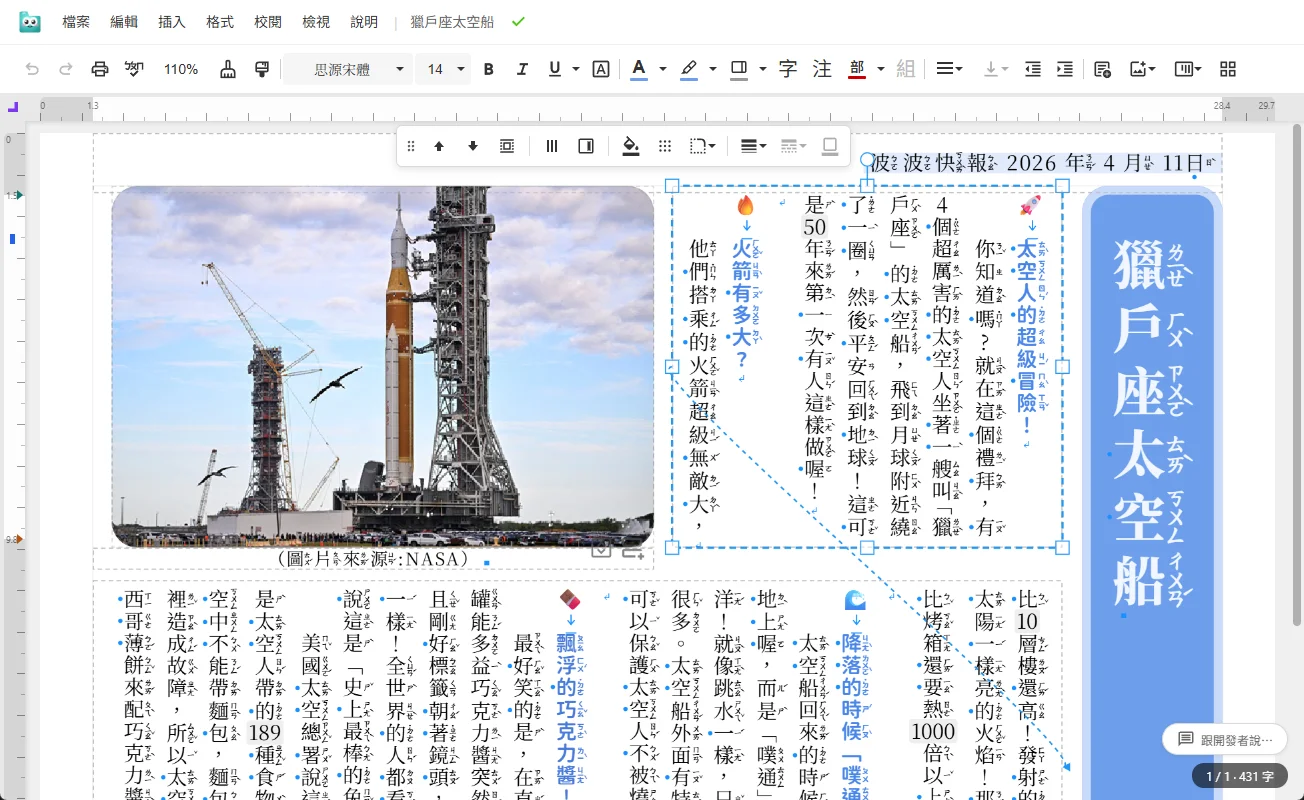This screenshot has width=1304, height=800.
Task: Open the paragraph alignment dropdown
Action: tap(949, 69)
